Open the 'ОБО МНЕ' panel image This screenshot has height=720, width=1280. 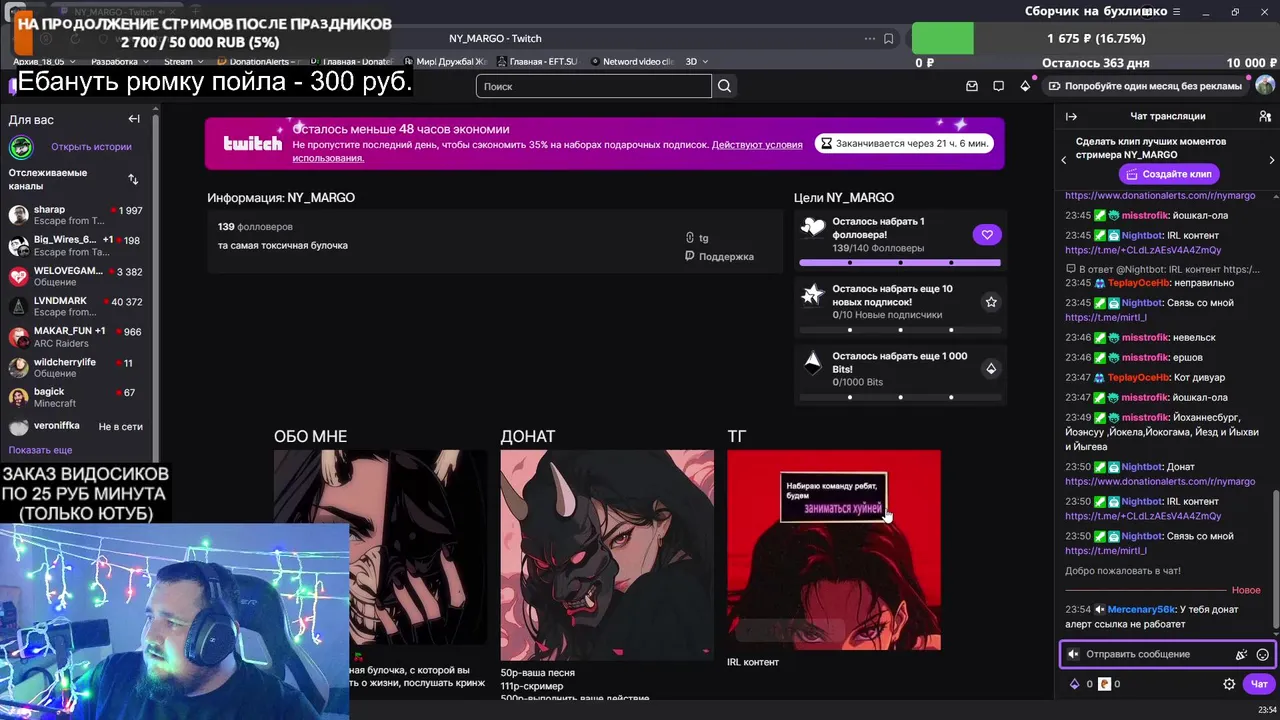(x=380, y=549)
